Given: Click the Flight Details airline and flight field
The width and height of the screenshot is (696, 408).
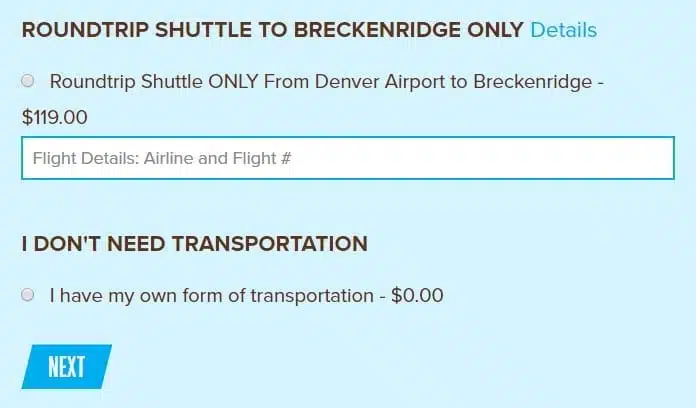Looking at the screenshot, I should click(347, 158).
